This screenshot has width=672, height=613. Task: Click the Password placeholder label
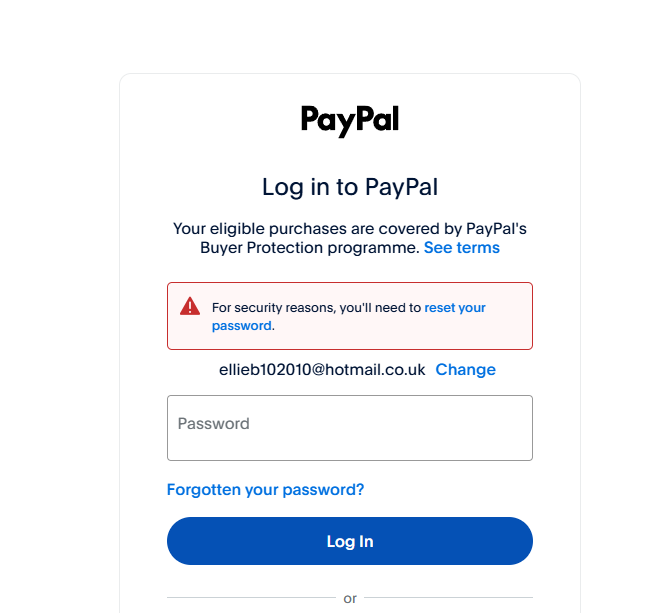tap(214, 424)
